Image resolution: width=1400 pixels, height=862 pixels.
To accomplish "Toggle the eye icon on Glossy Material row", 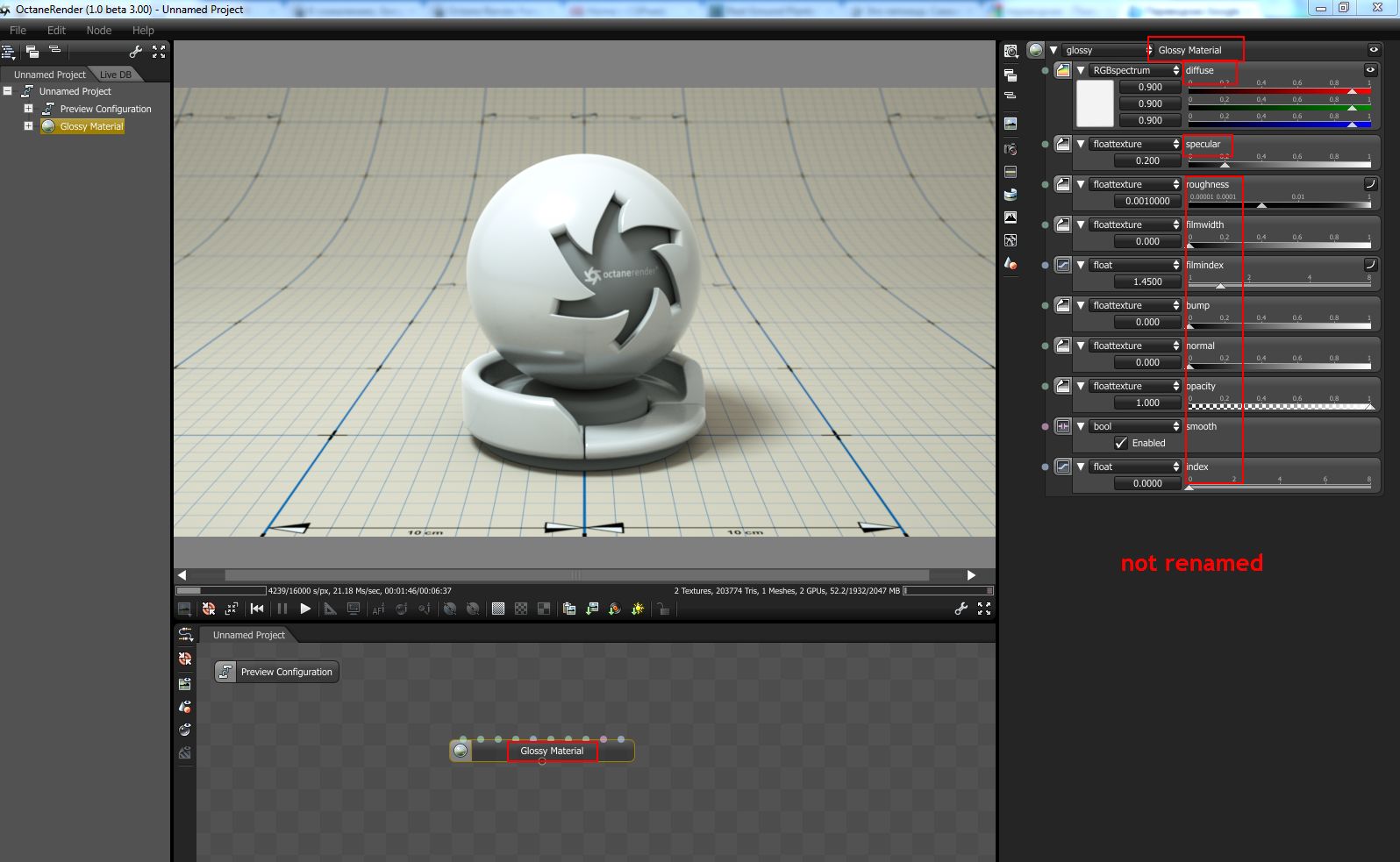I will (1374, 50).
